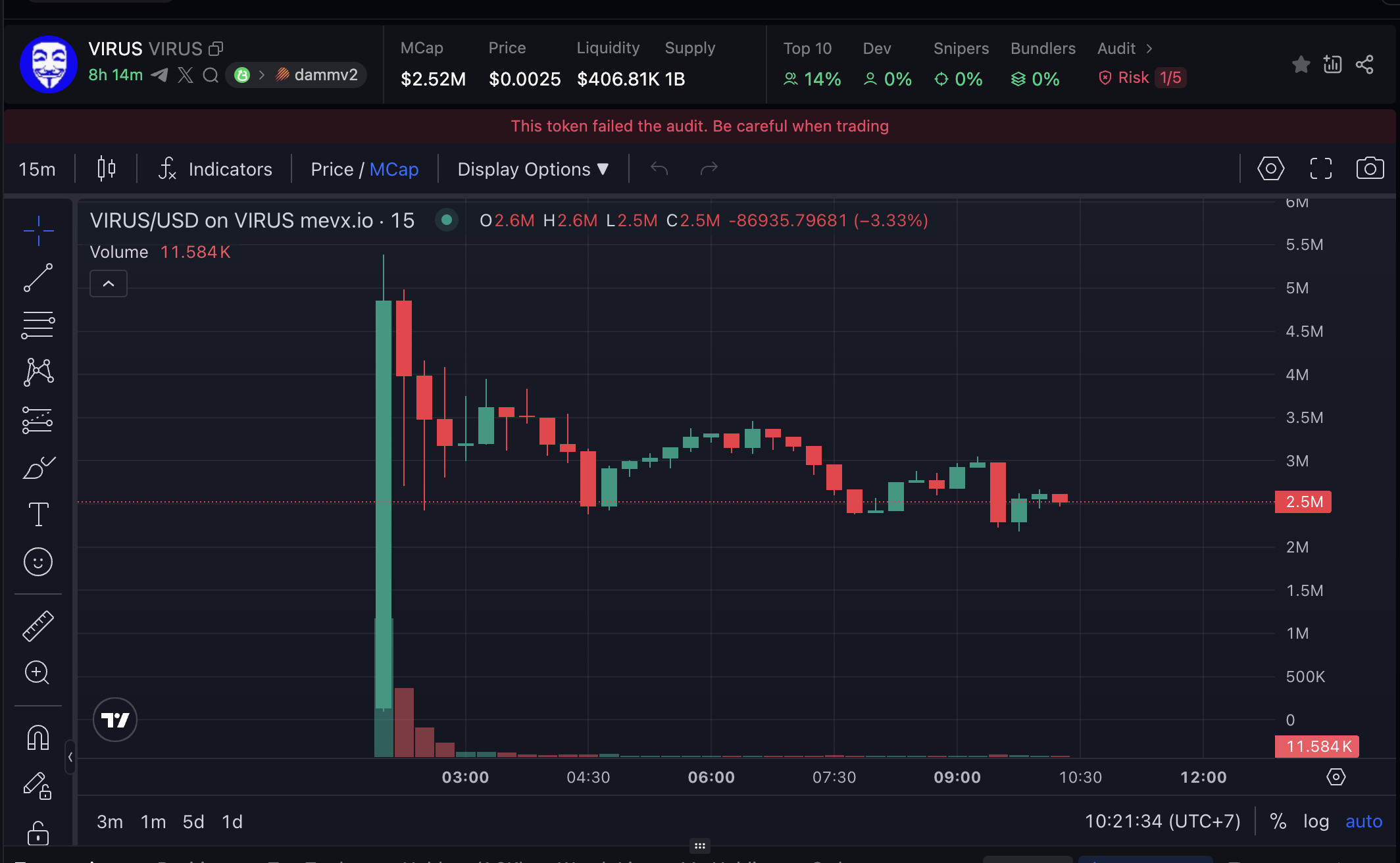Add VIRUS token to favorites star
The image size is (1400, 863).
(x=1301, y=64)
